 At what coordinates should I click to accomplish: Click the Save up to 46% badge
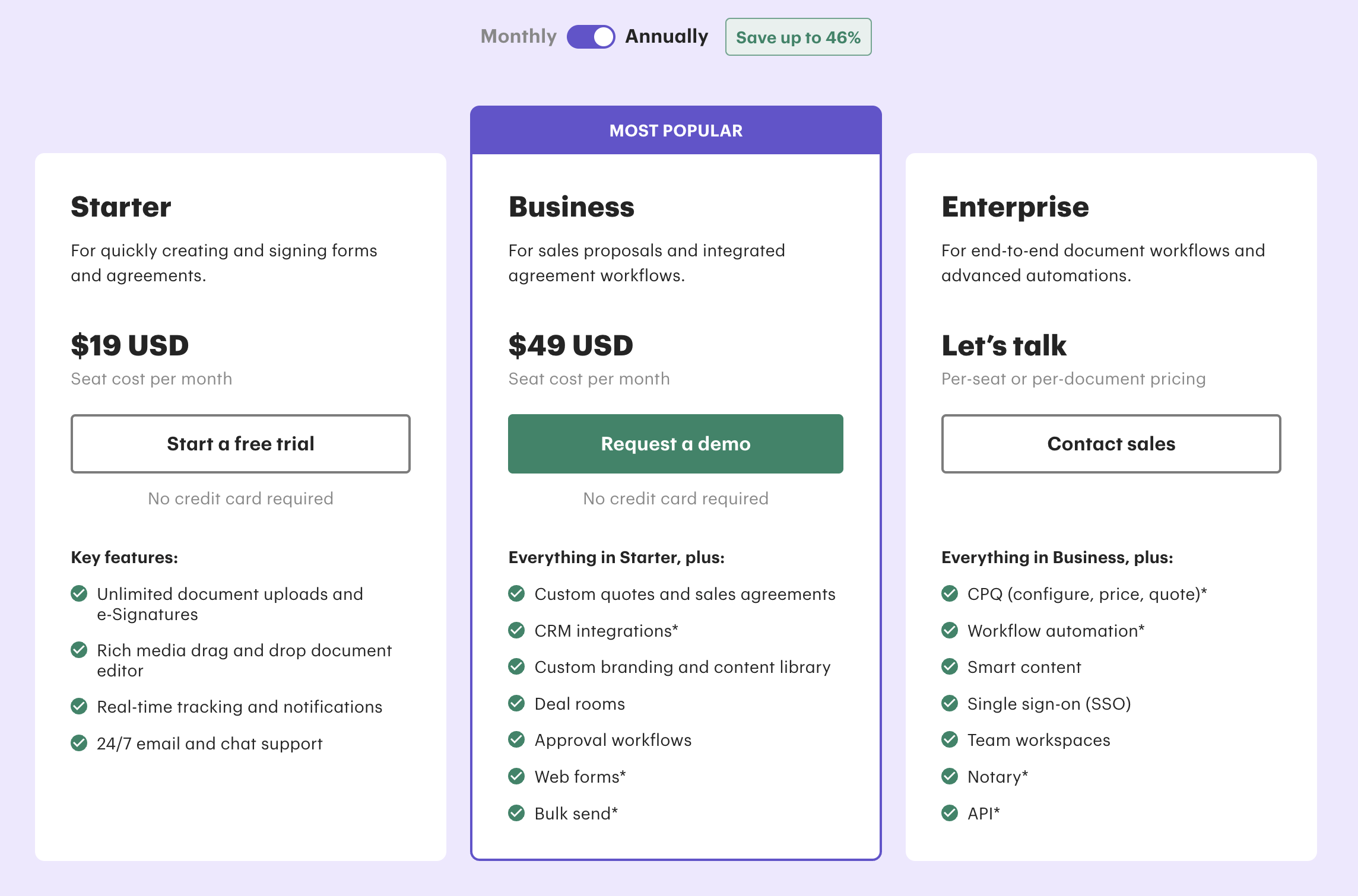[x=798, y=37]
